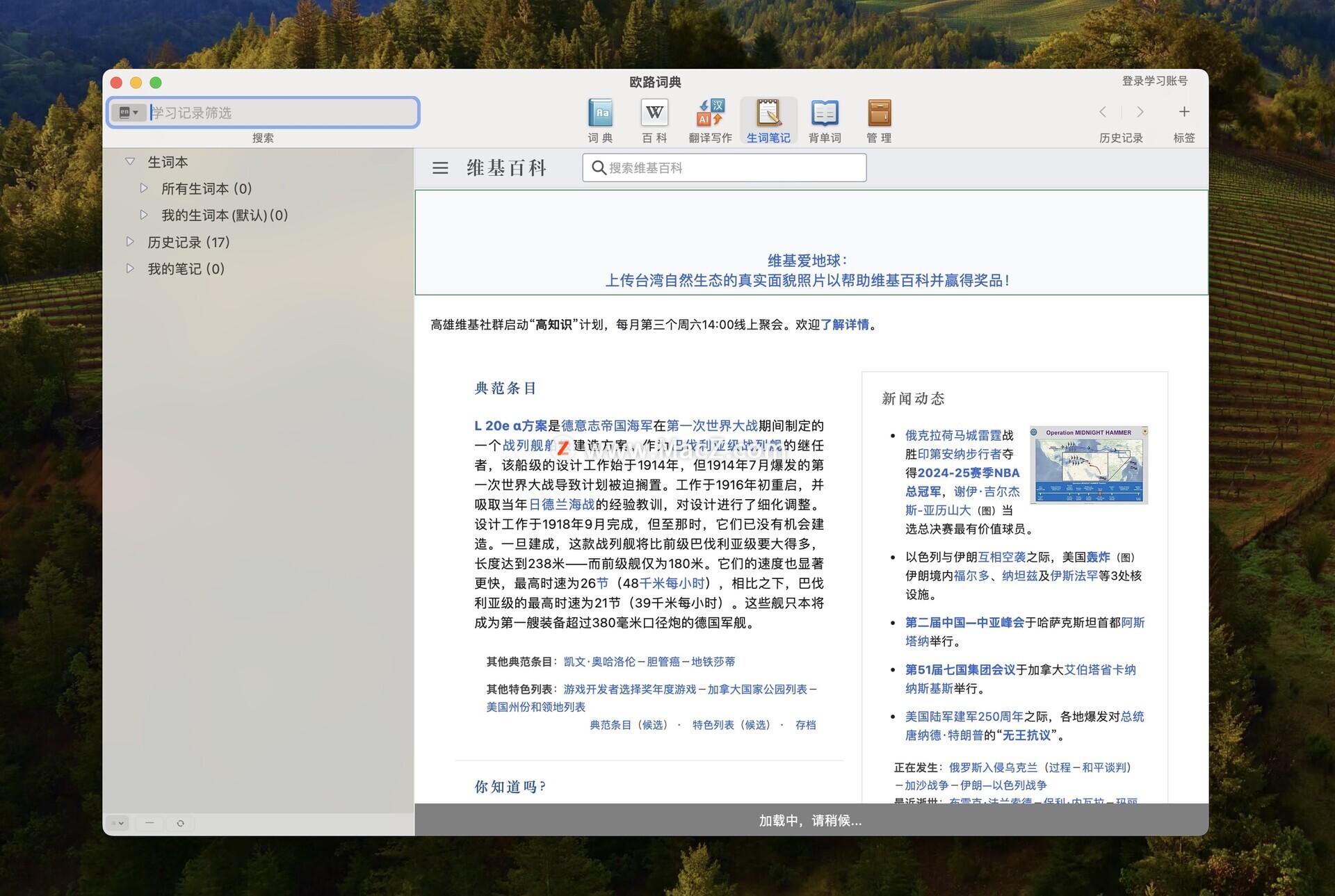This screenshot has height=896, width=1335.
Task: Open the 日德兰海战 link
Action: [x=562, y=505]
